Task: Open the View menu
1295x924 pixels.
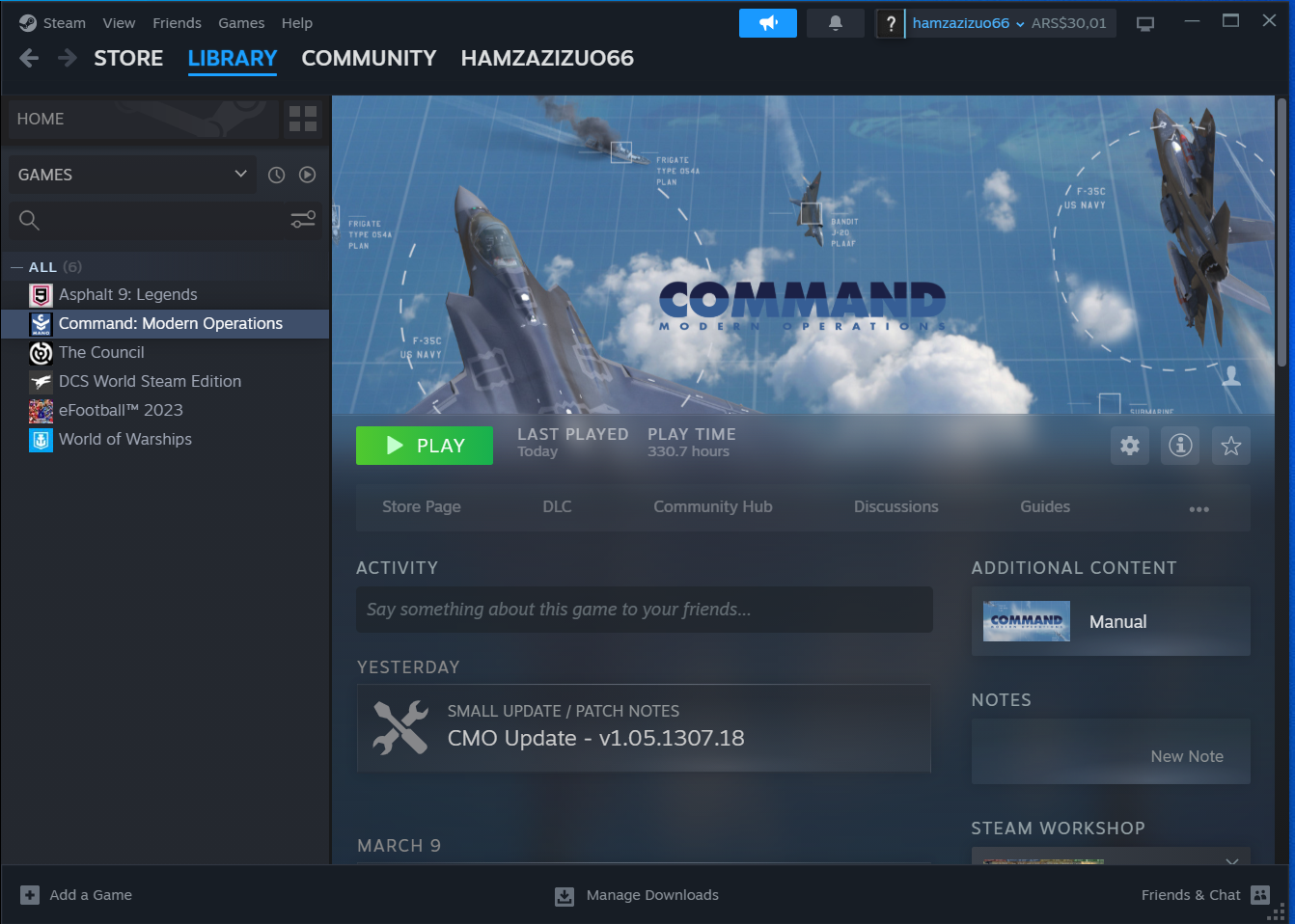Action: 119,23
